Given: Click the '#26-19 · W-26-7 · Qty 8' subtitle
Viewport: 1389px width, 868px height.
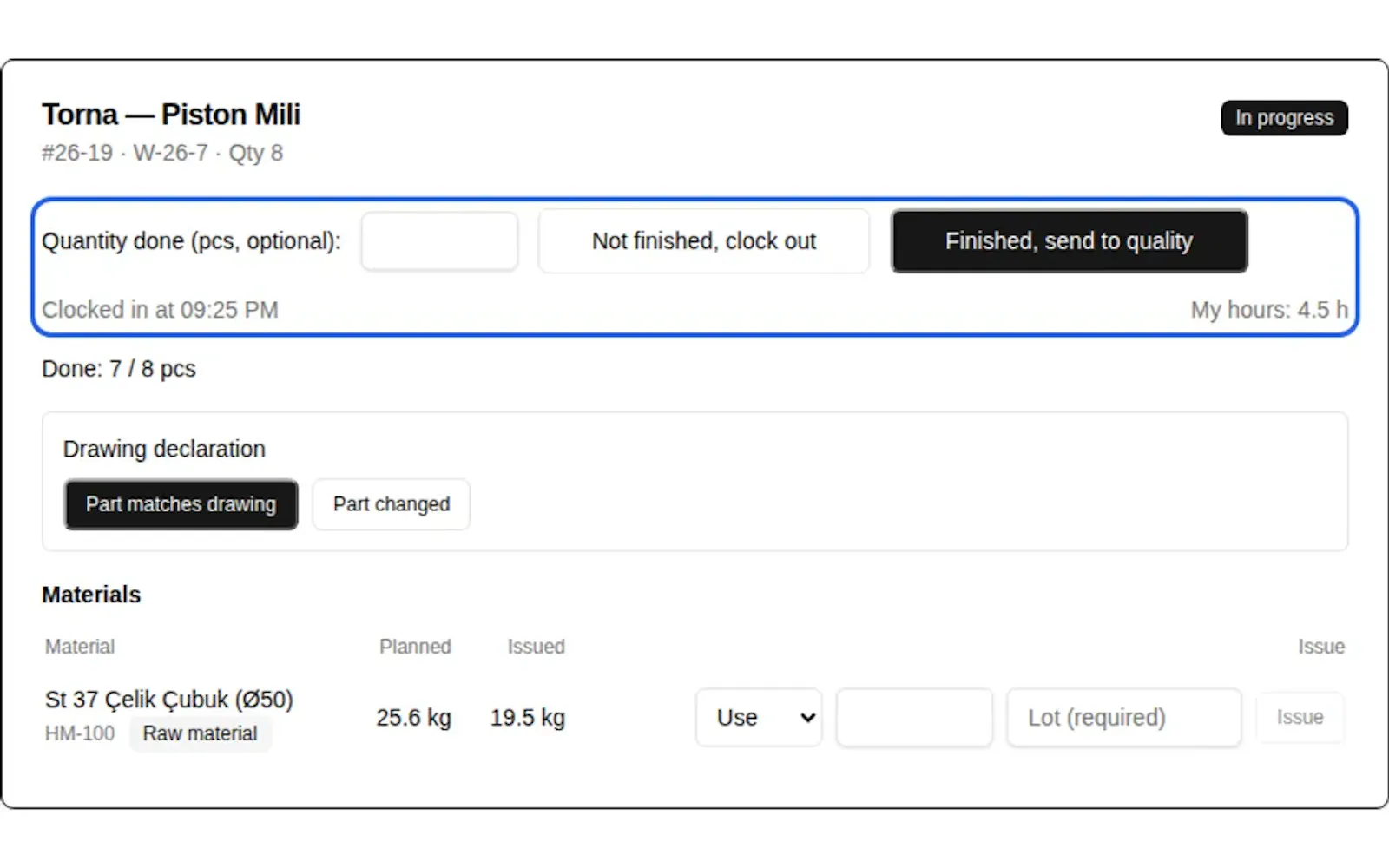Looking at the screenshot, I should pyautogui.click(x=162, y=154).
